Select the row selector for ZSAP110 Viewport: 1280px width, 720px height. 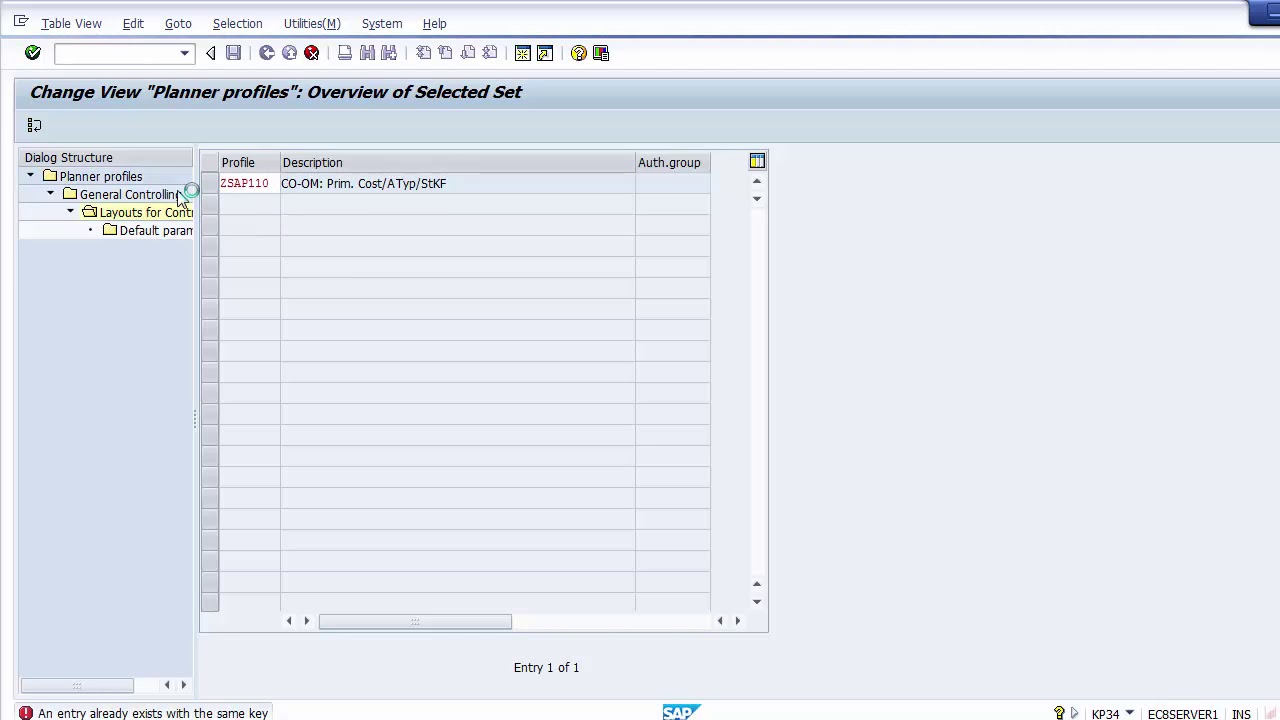tap(209, 184)
